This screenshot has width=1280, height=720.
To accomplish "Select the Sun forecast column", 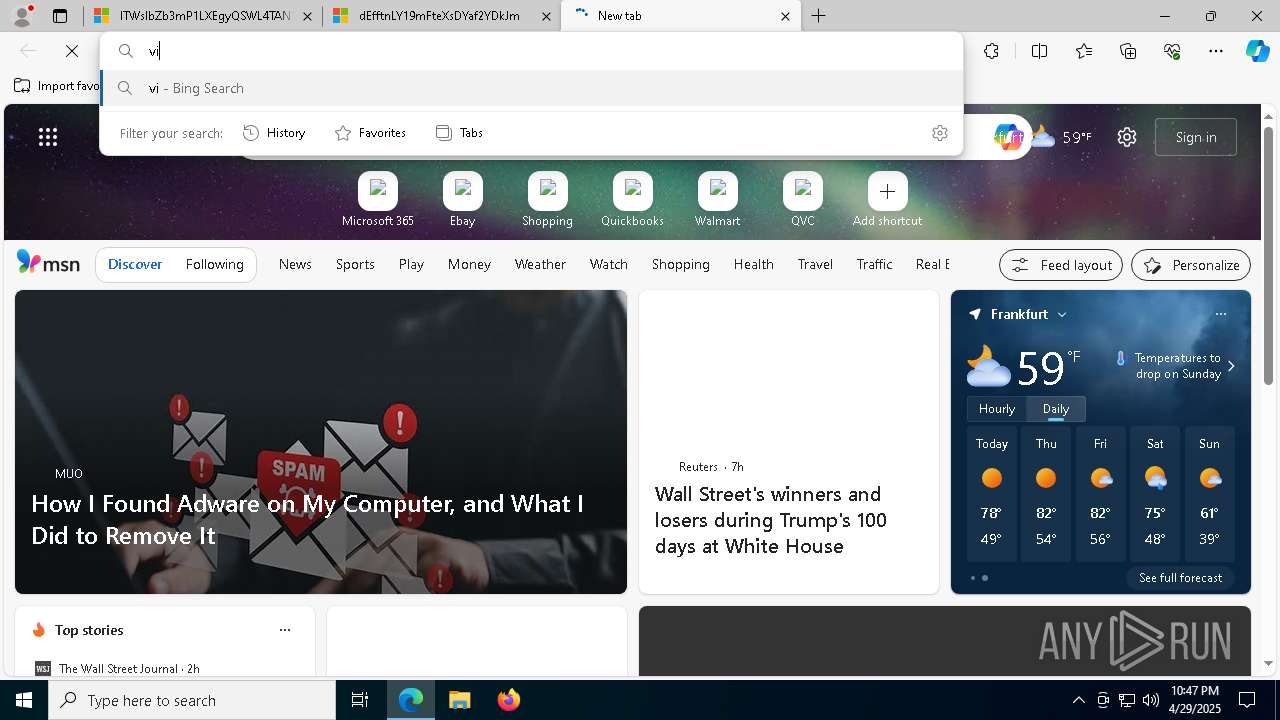I will coord(1209,494).
